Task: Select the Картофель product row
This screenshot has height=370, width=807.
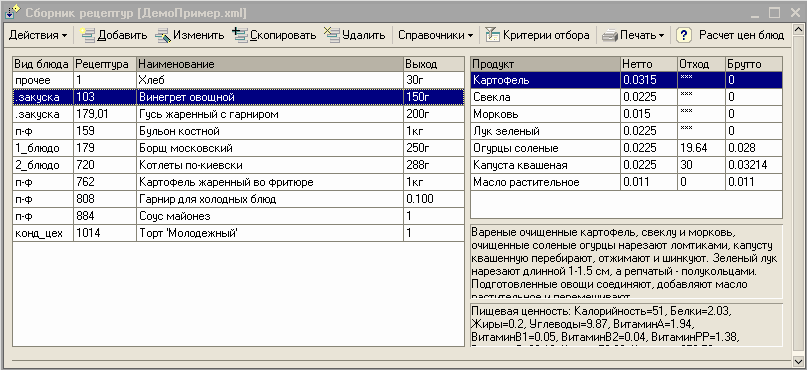Action: click(626, 80)
